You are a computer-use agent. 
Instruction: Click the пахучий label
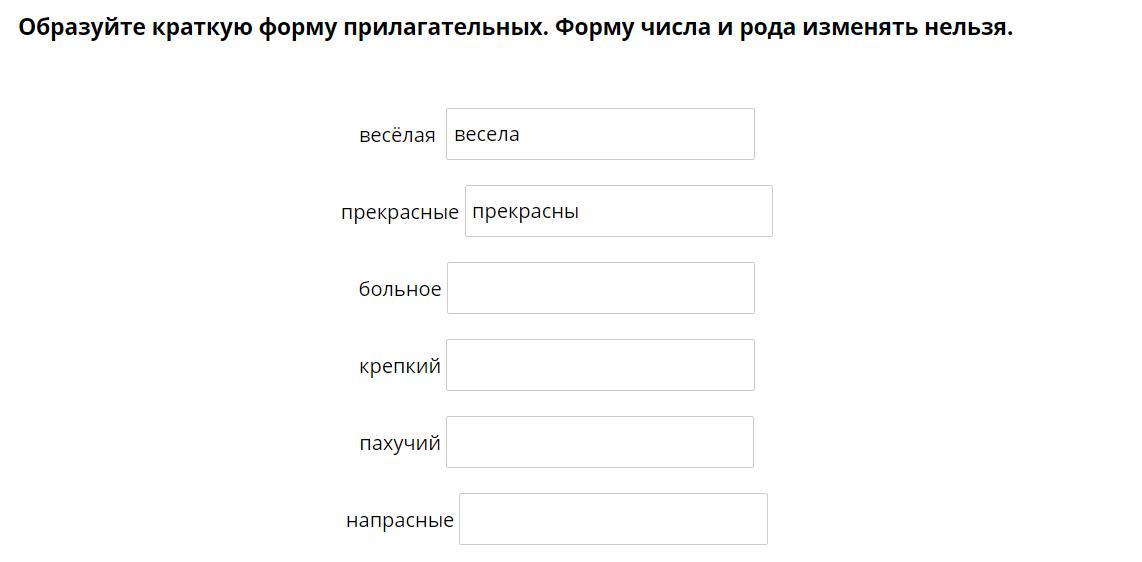tap(400, 443)
